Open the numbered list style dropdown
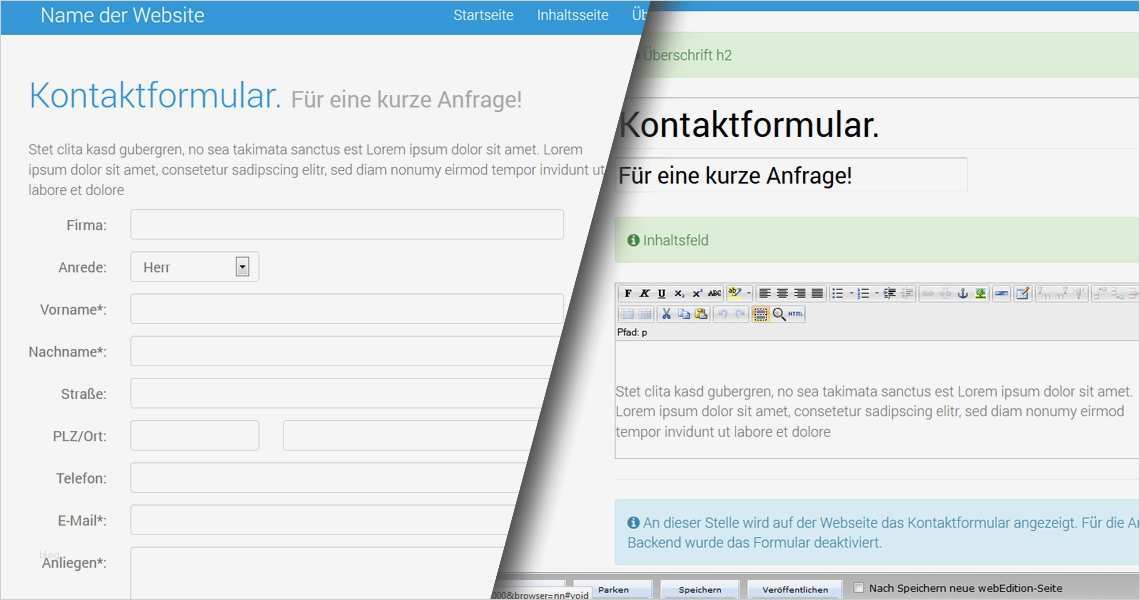This screenshot has height=600, width=1140. point(877,293)
